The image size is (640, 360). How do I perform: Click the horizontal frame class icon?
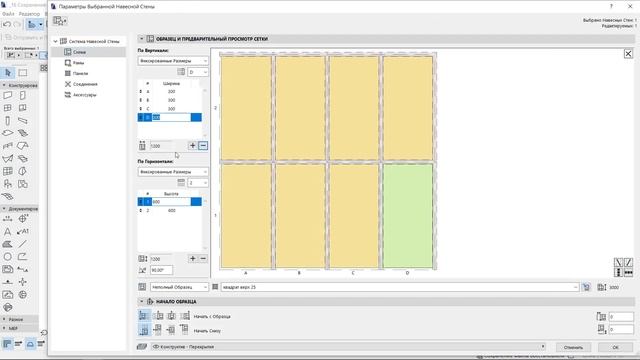(x=629, y=272)
